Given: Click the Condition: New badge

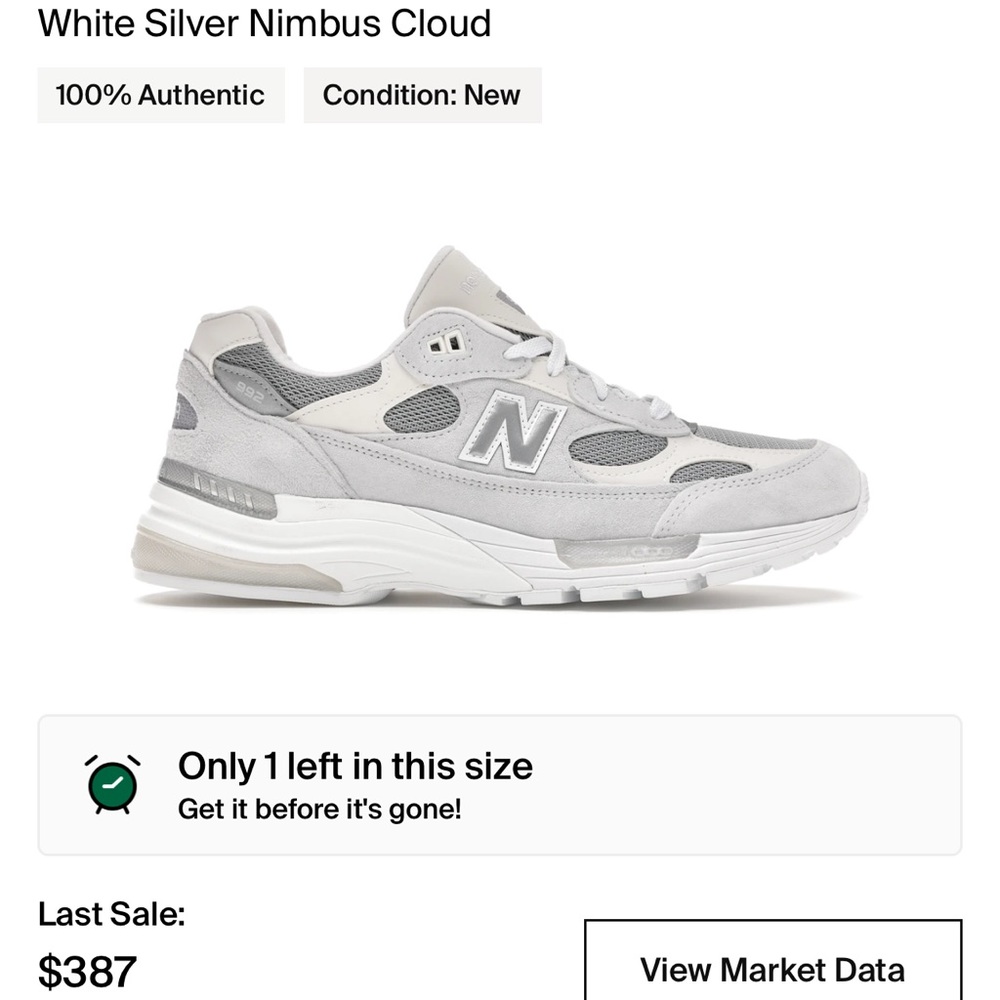Looking at the screenshot, I should (x=421, y=96).
